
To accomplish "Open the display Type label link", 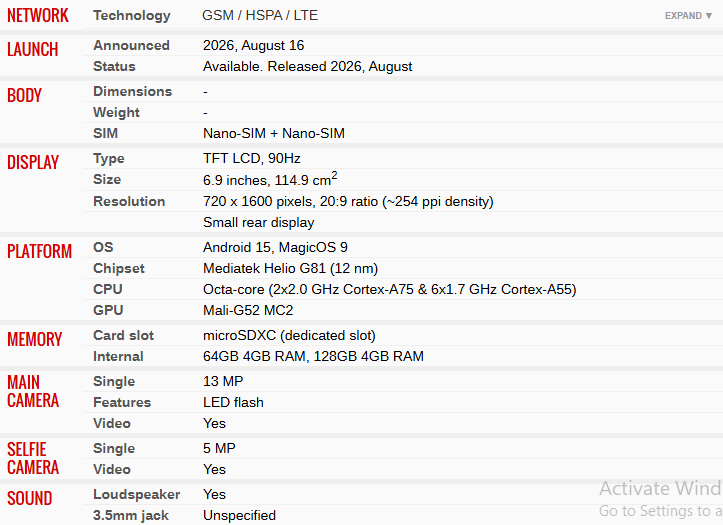I will 109,159.
